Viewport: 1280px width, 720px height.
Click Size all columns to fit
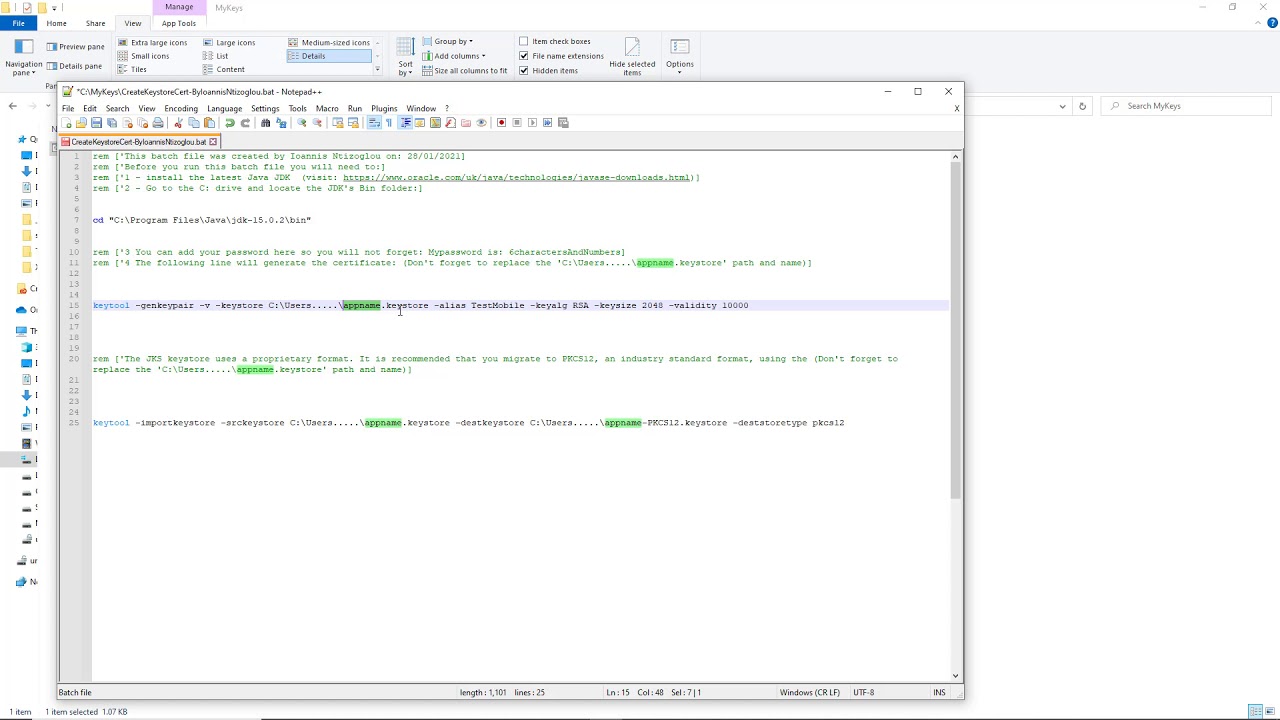465,71
